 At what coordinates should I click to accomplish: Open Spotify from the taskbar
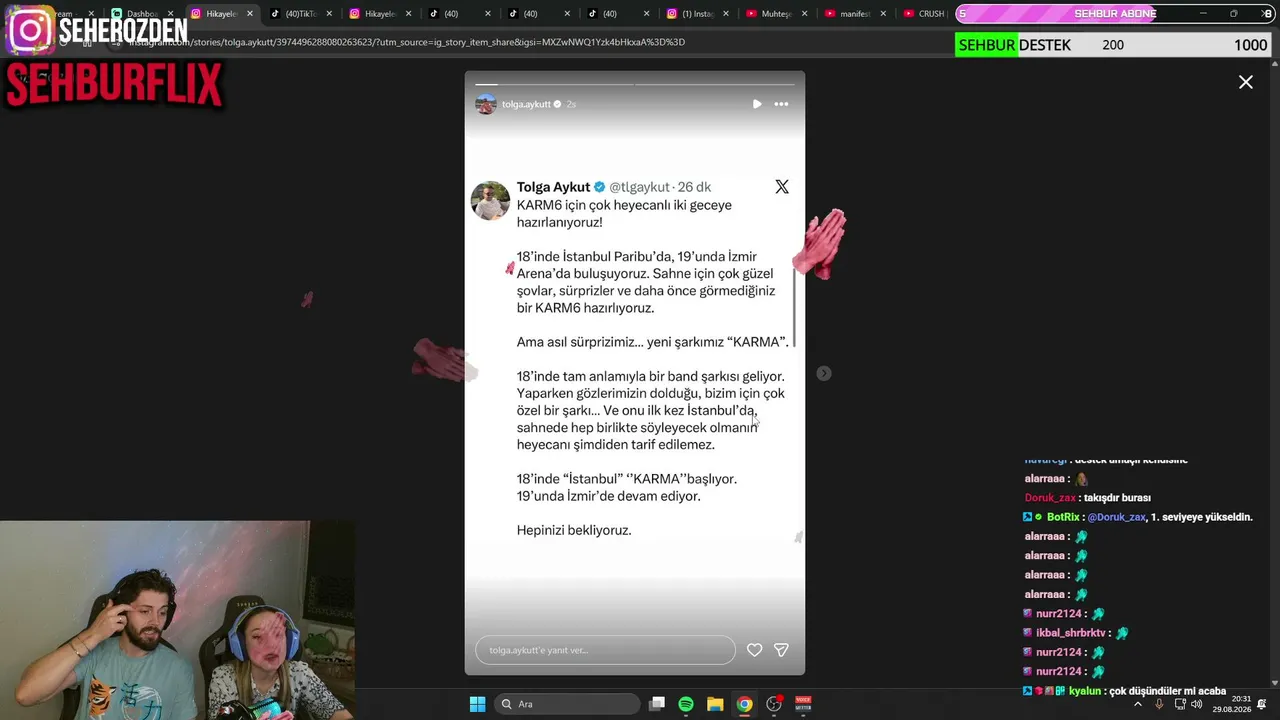[686, 704]
